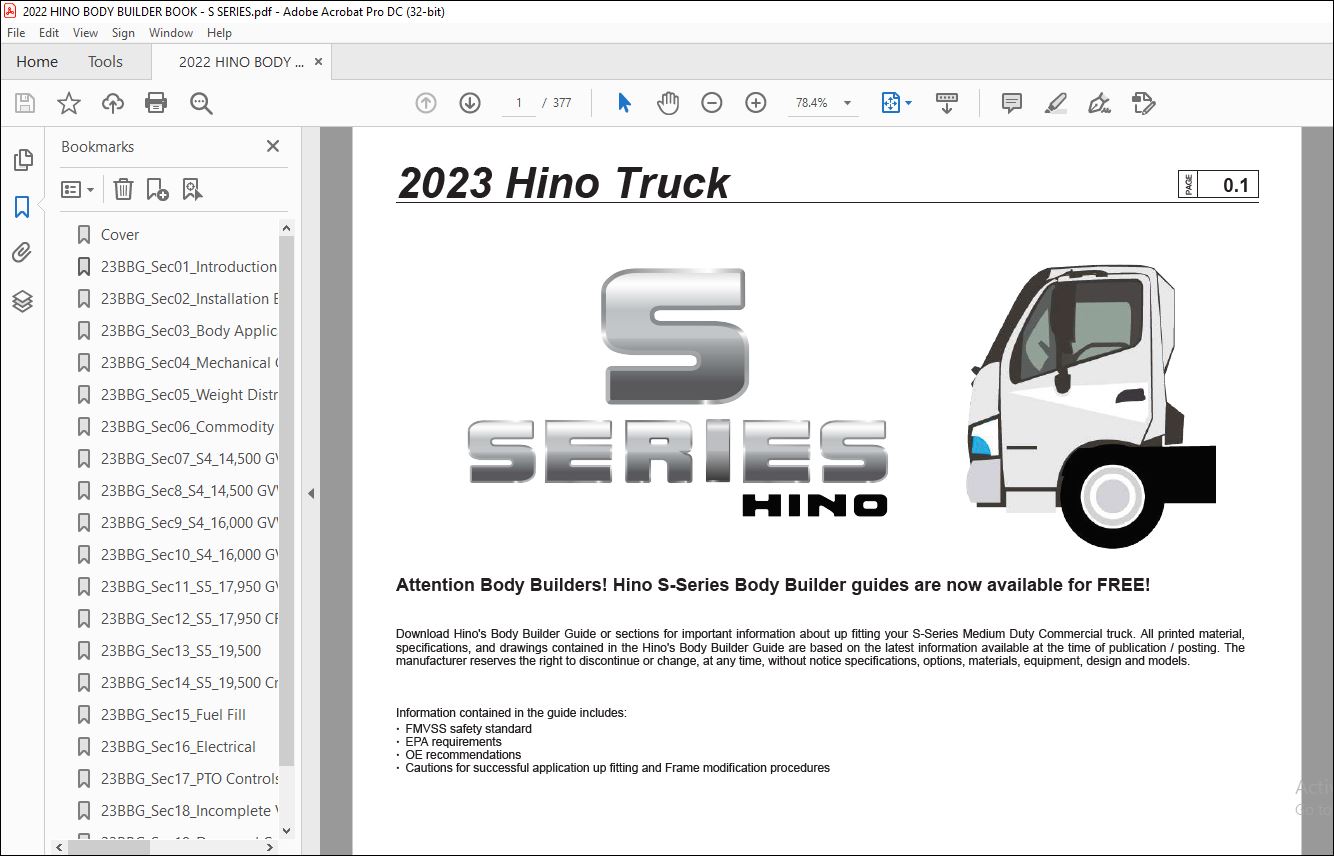Image resolution: width=1334 pixels, height=856 pixels.
Task: Close the 2022 HINO BODY document tab
Action: (319, 61)
